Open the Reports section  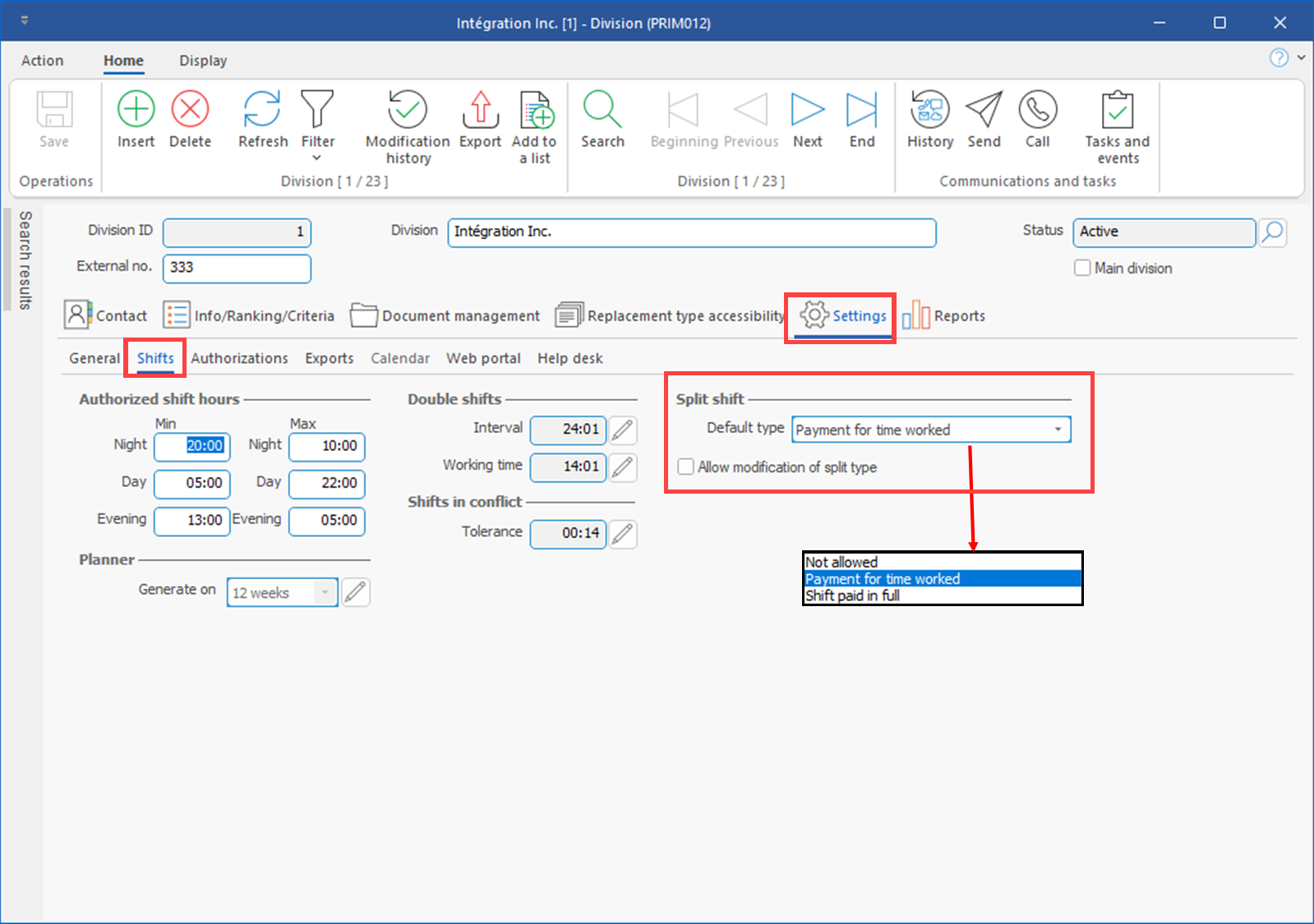tap(944, 316)
